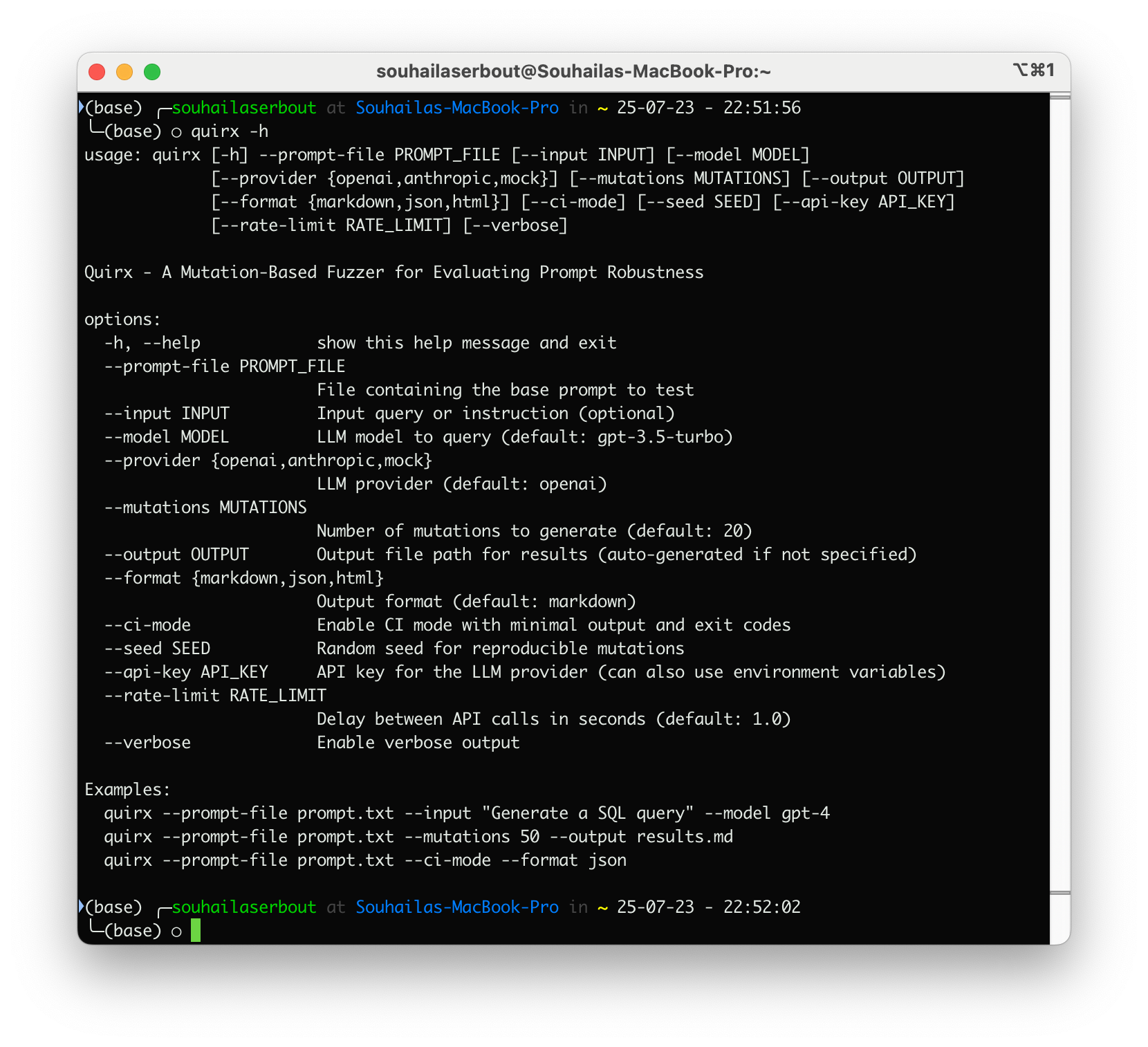Viewport: 1148px width, 1047px height.
Task: Click the timestamp 22:51:56
Action: pos(762,108)
